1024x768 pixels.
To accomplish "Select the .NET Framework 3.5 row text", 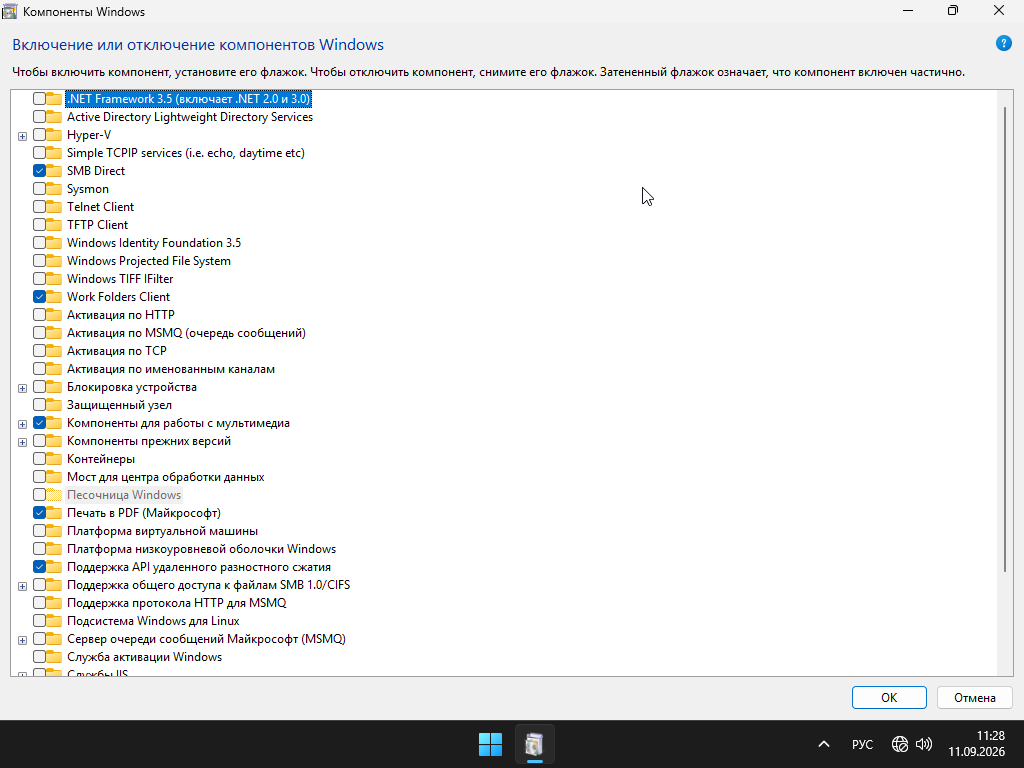I will click(x=188, y=99).
